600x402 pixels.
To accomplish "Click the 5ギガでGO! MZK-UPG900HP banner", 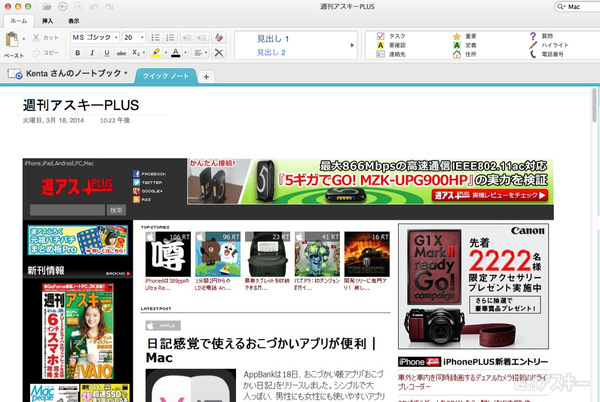I will pos(370,181).
